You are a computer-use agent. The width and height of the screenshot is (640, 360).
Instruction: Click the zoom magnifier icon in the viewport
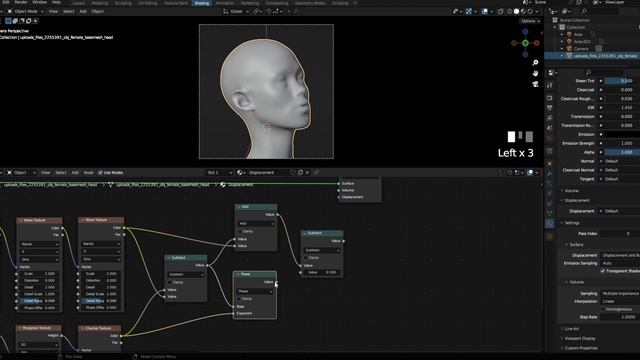pyautogui.click(x=535, y=62)
